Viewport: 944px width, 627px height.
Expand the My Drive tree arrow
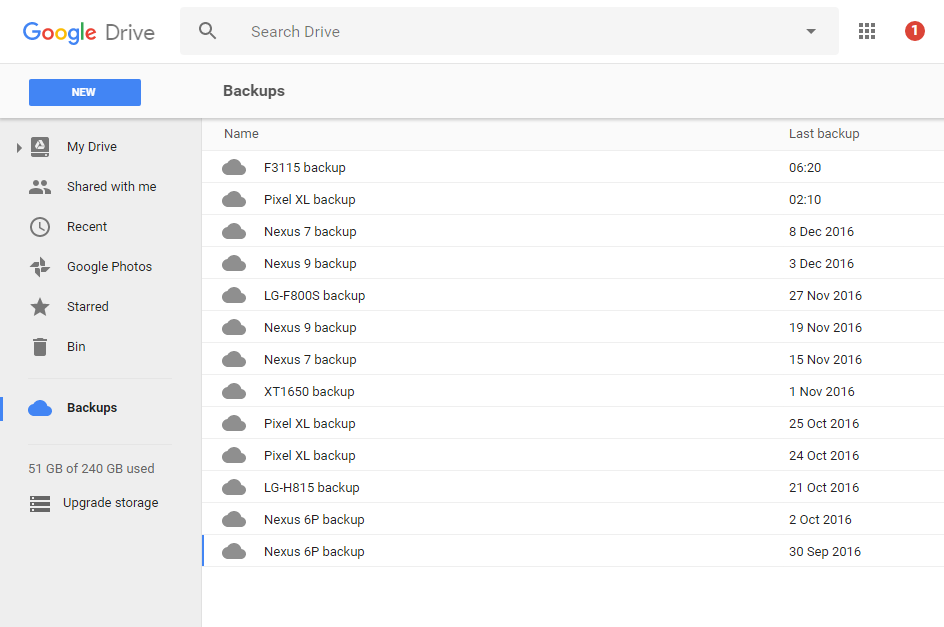coord(19,148)
